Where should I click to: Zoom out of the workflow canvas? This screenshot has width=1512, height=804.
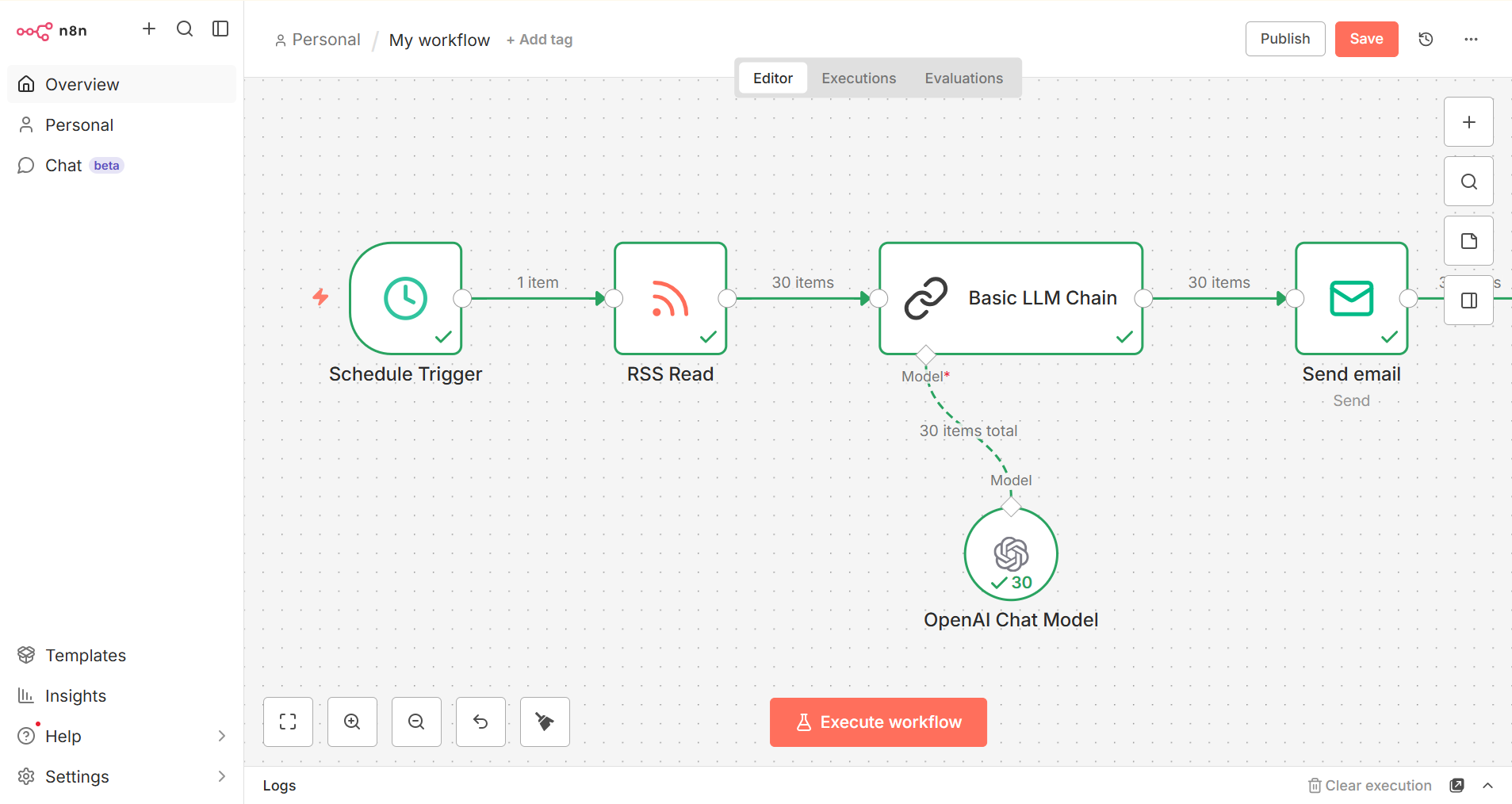416,722
